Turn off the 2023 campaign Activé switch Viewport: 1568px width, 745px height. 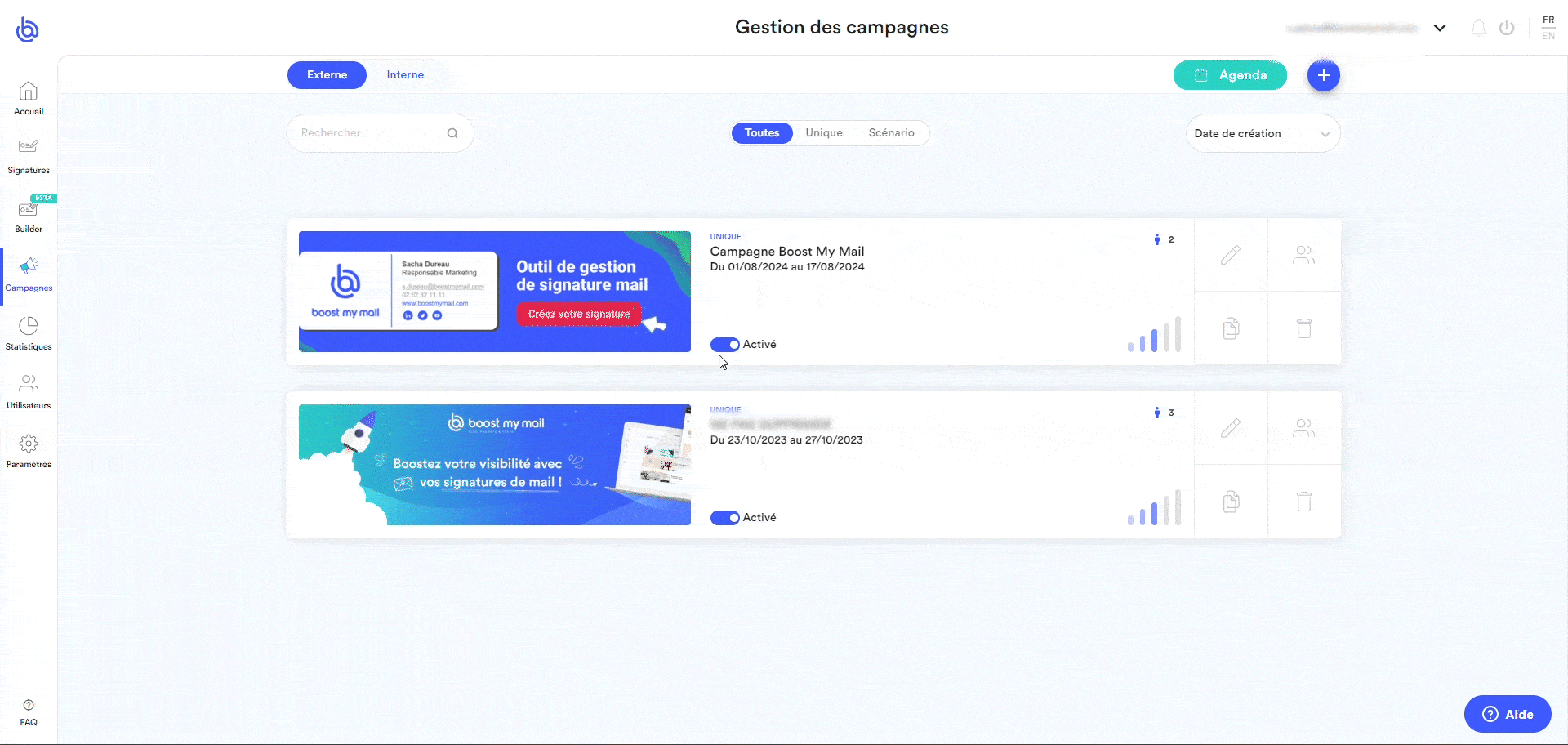(724, 518)
